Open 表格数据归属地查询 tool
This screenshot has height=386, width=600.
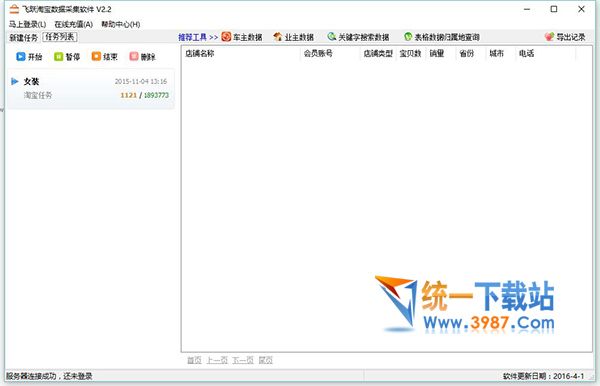[442, 37]
